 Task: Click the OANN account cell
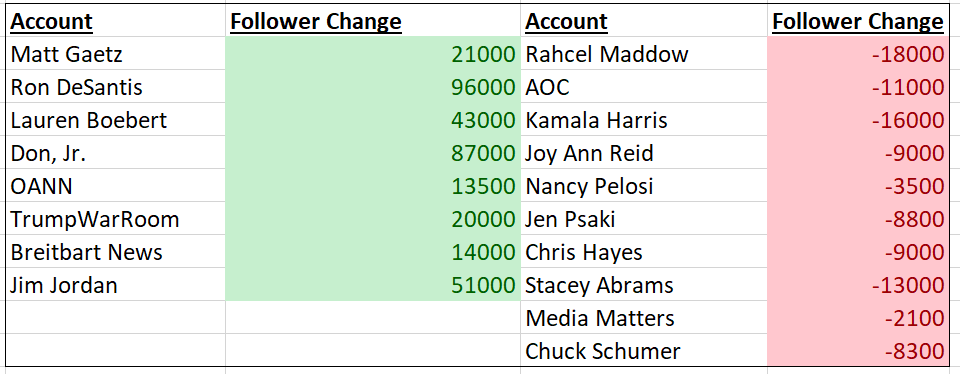[116, 186]
